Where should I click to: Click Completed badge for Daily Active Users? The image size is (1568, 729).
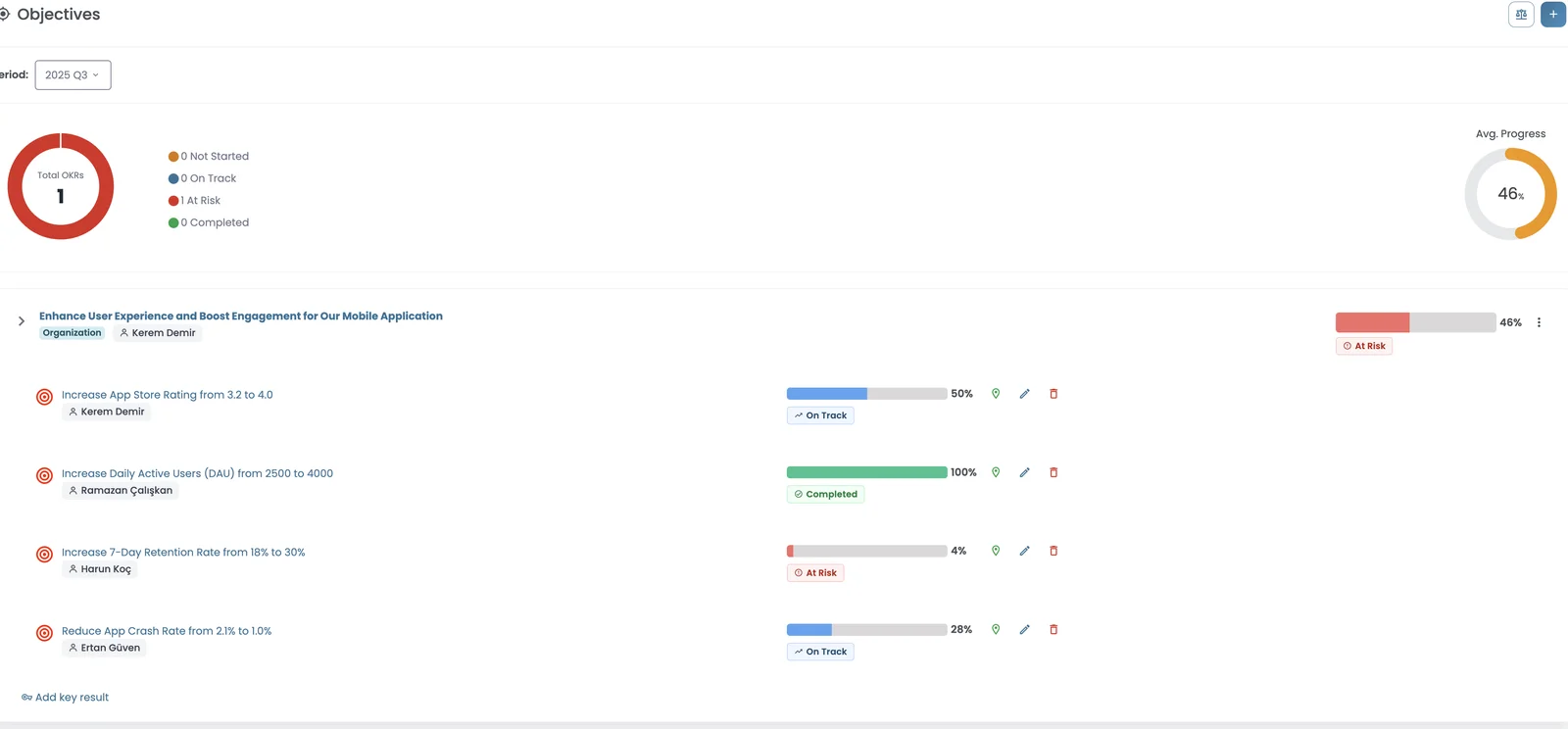coord(825,494)
